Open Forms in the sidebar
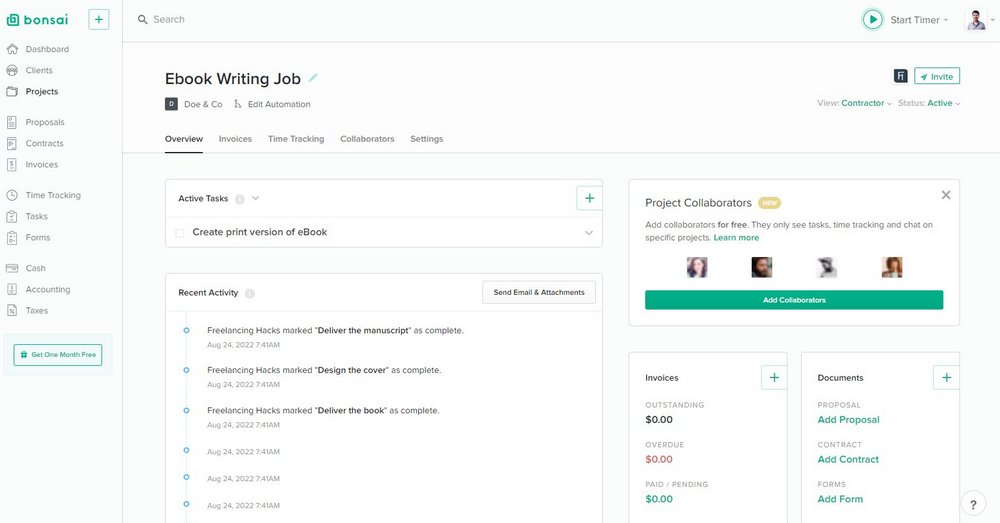 [x=38, y=237]
